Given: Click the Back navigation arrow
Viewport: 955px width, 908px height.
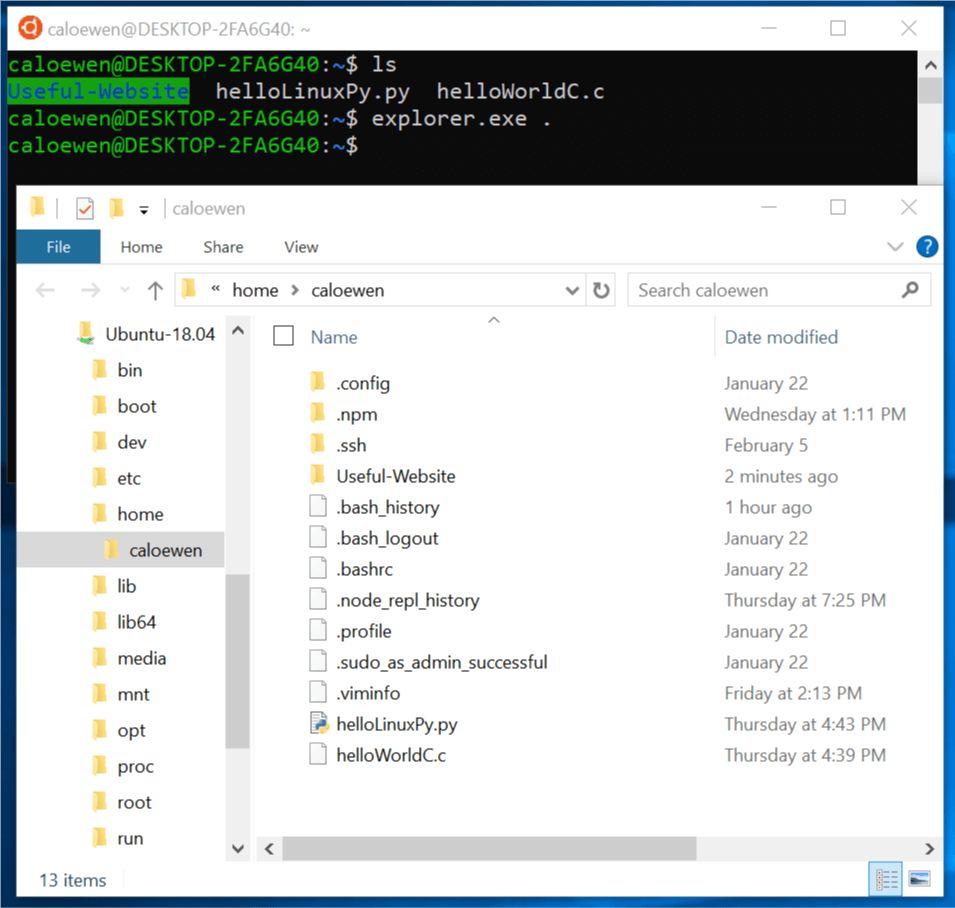Looking at the screenshot, I should point(45,290).
